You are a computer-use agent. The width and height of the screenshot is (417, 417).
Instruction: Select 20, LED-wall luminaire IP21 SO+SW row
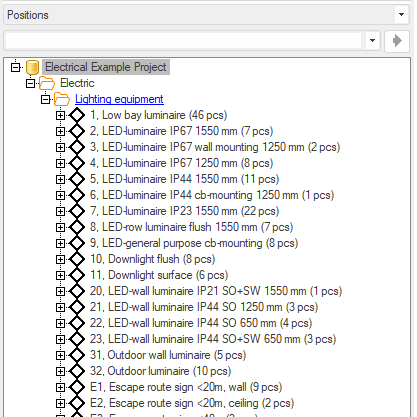tap(216, 291)
